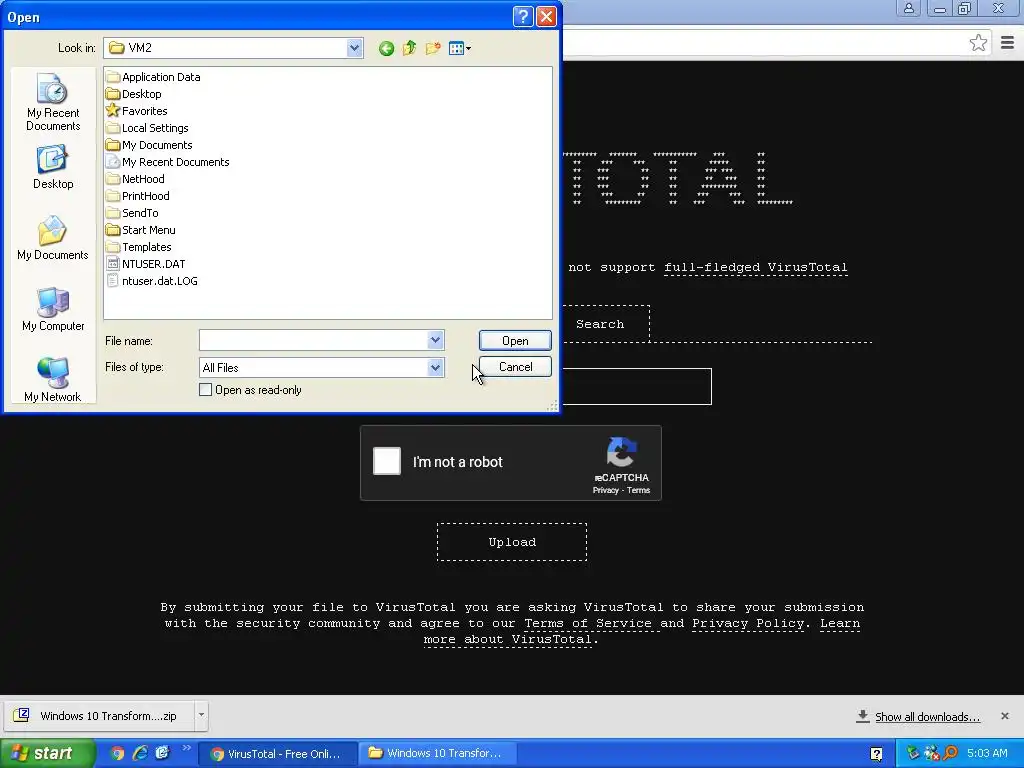Open the Privacy Policy link

pos(748,623)
